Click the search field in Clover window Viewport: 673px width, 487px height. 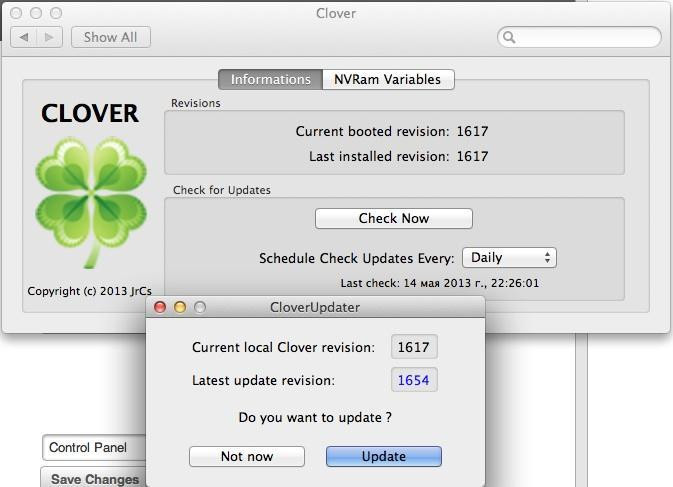(579, 37)
